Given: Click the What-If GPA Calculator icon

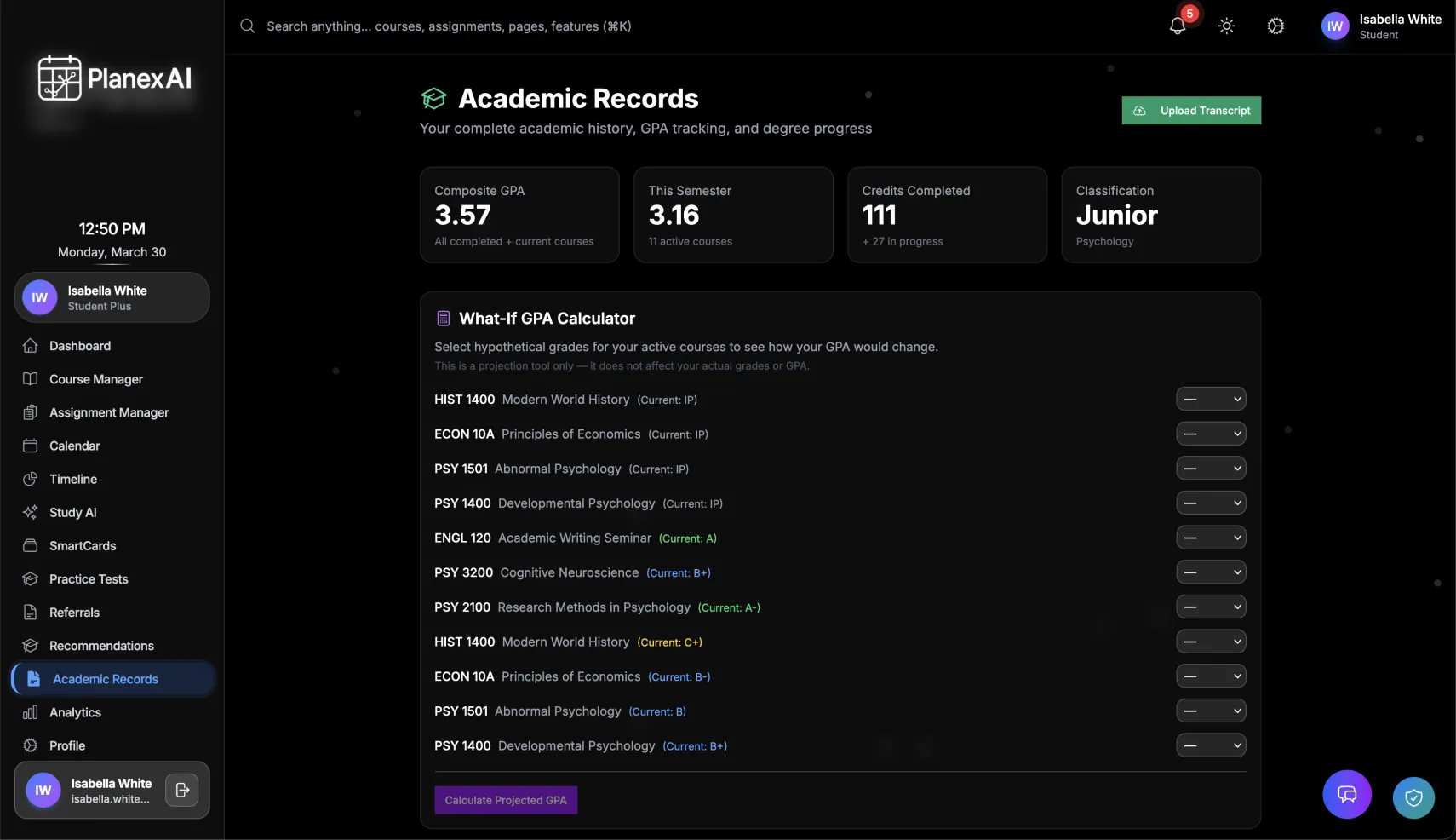Looking at the screenshot, I should pos(444,319).
